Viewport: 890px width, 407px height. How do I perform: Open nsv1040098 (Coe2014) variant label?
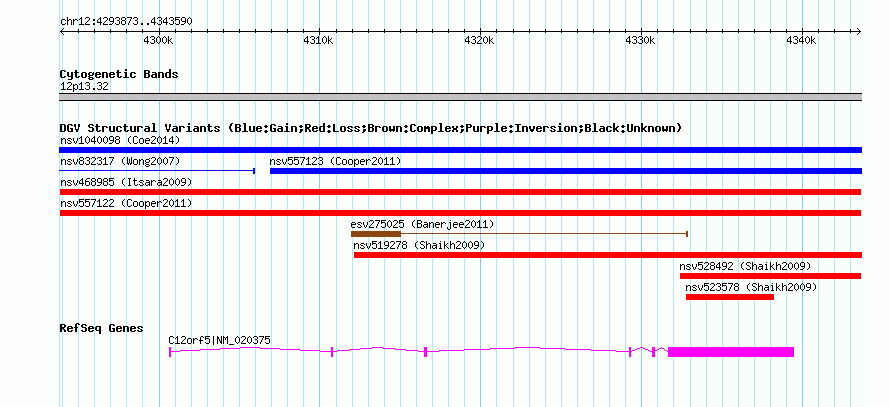coord(120,140)
